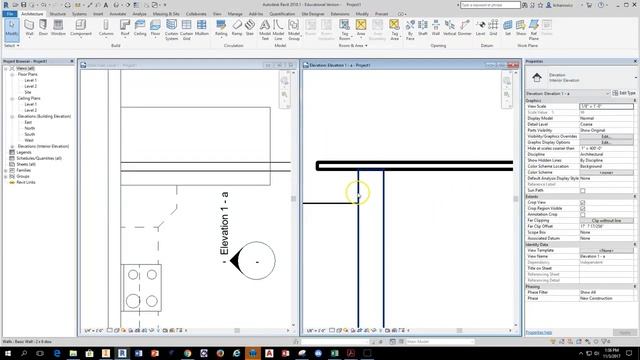Select the By Face opening tool
The height and width of the screenshot is (360, 640).
pos(410,30)
